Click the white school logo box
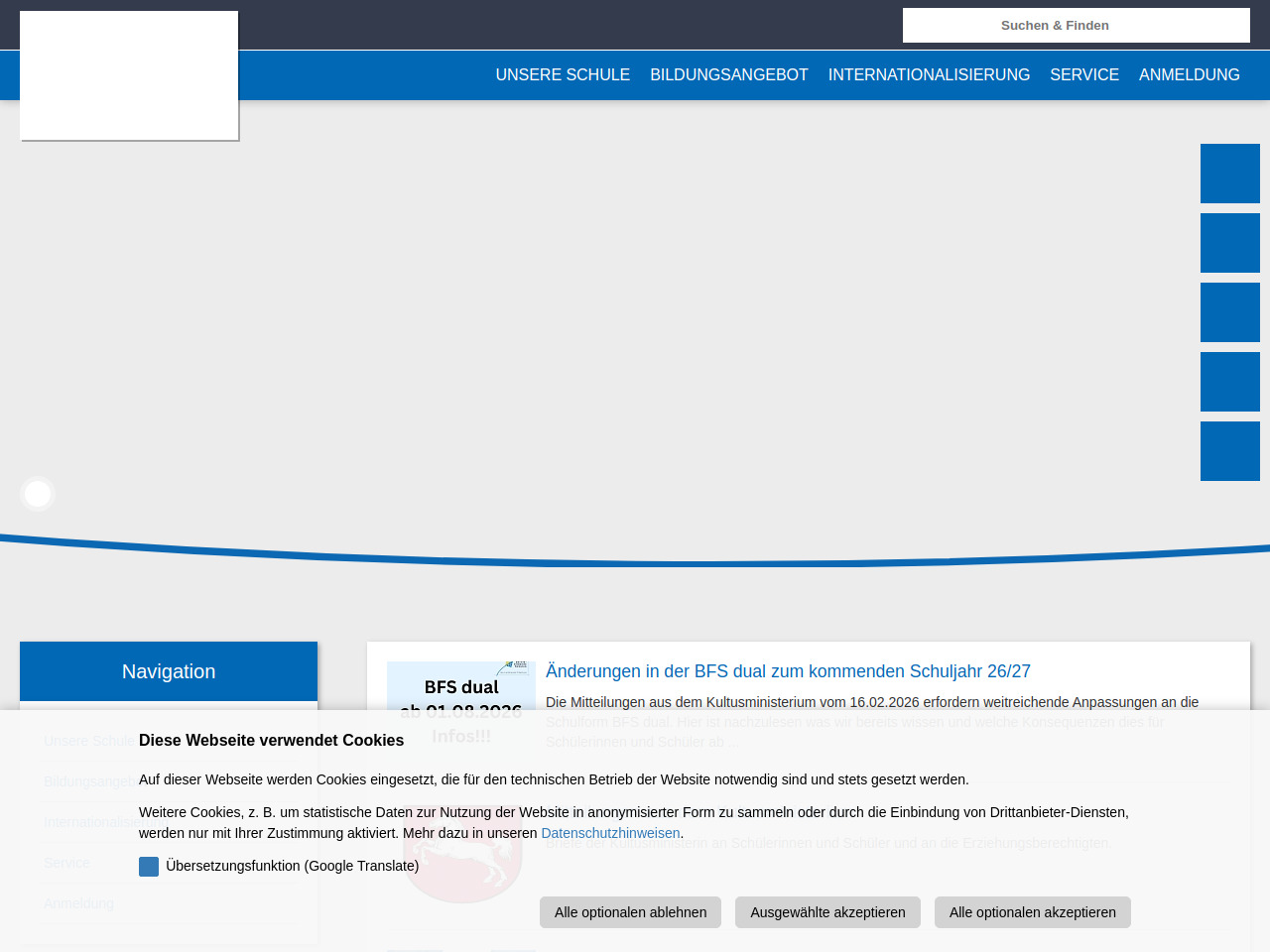Screen dimensions: 1270x952 [129, 75]
